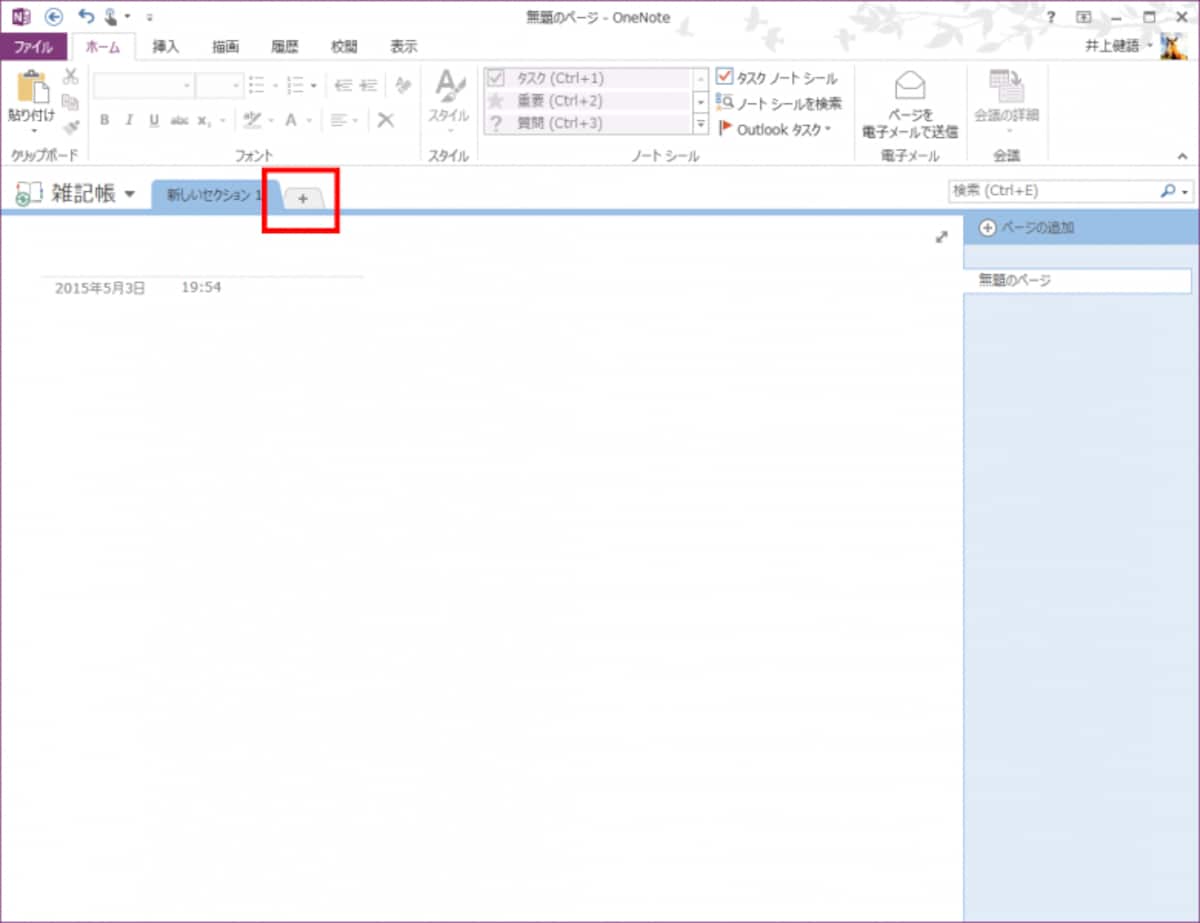Click the font color A icon
Image resolution: width=1200 pixels, height=923 pixels.
tap(291, 120)
